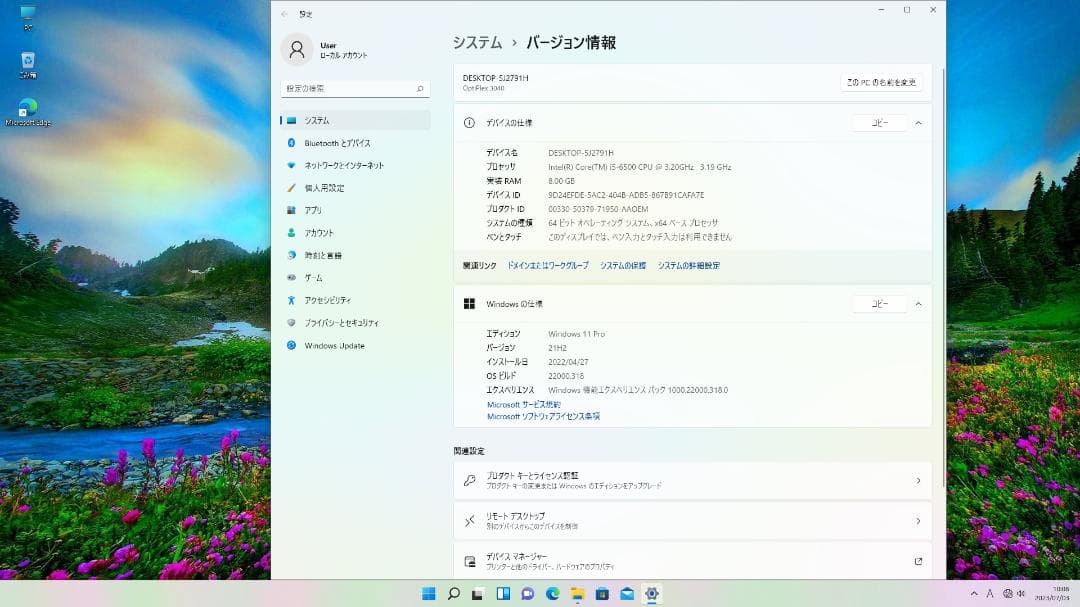The image size is (1080, 607).
Task: Collapse the Windows の仕様 section
Action: click(x=918, y=303)
